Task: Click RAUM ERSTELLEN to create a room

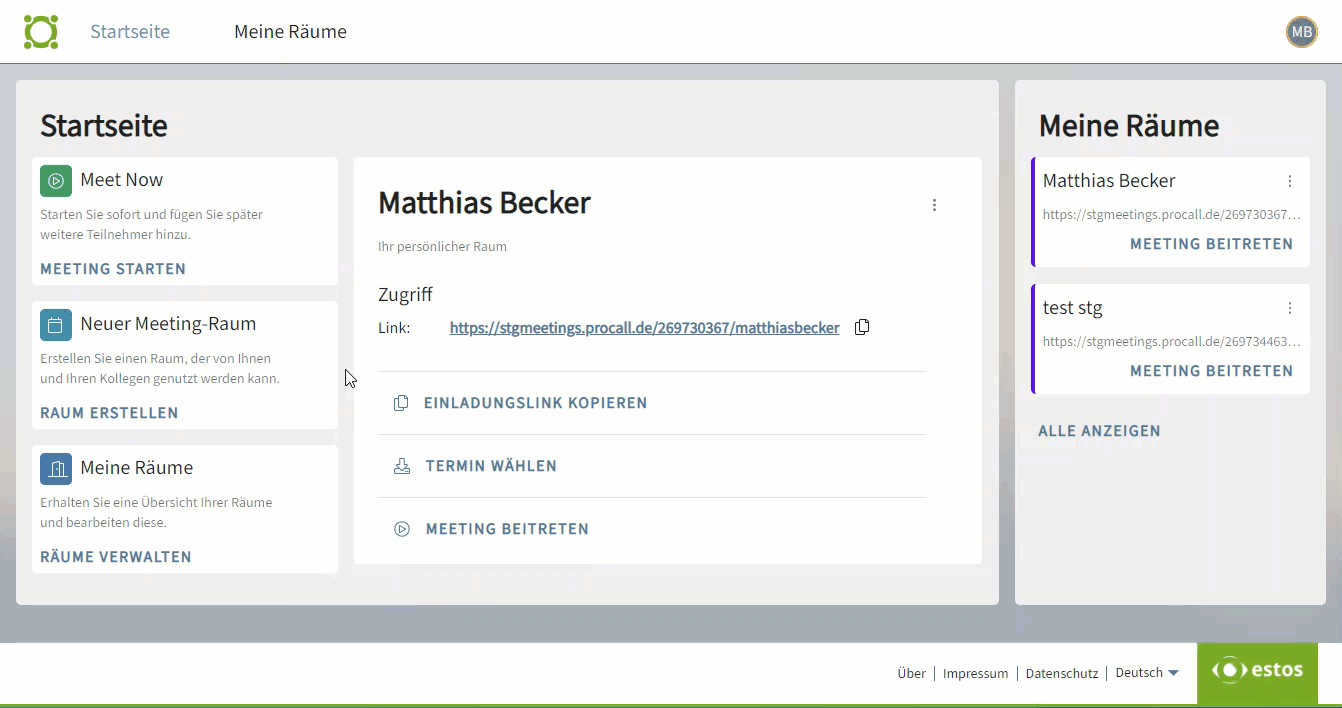Action: (x=109, y=413)
